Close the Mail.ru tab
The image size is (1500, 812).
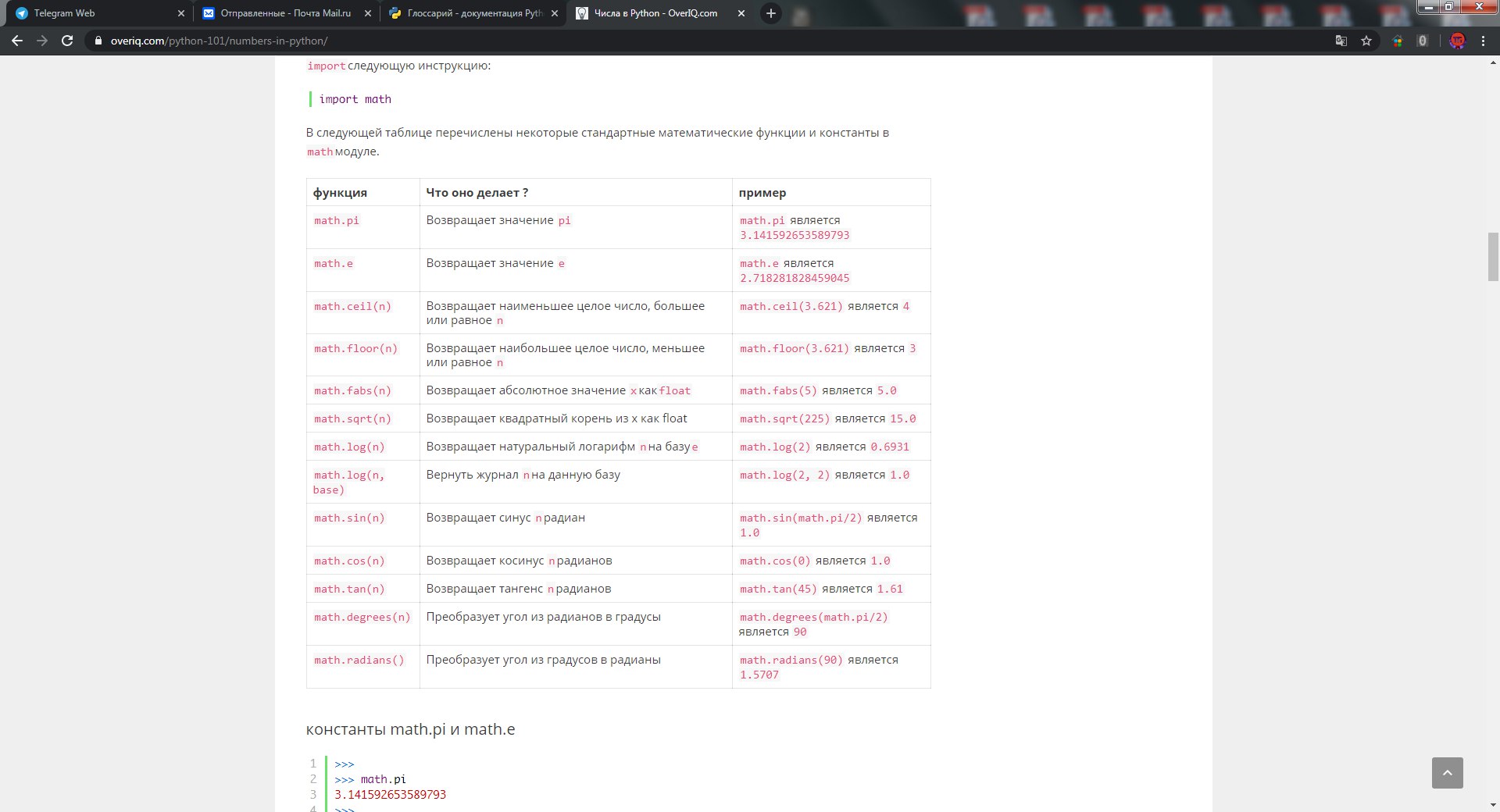(368, 13)
